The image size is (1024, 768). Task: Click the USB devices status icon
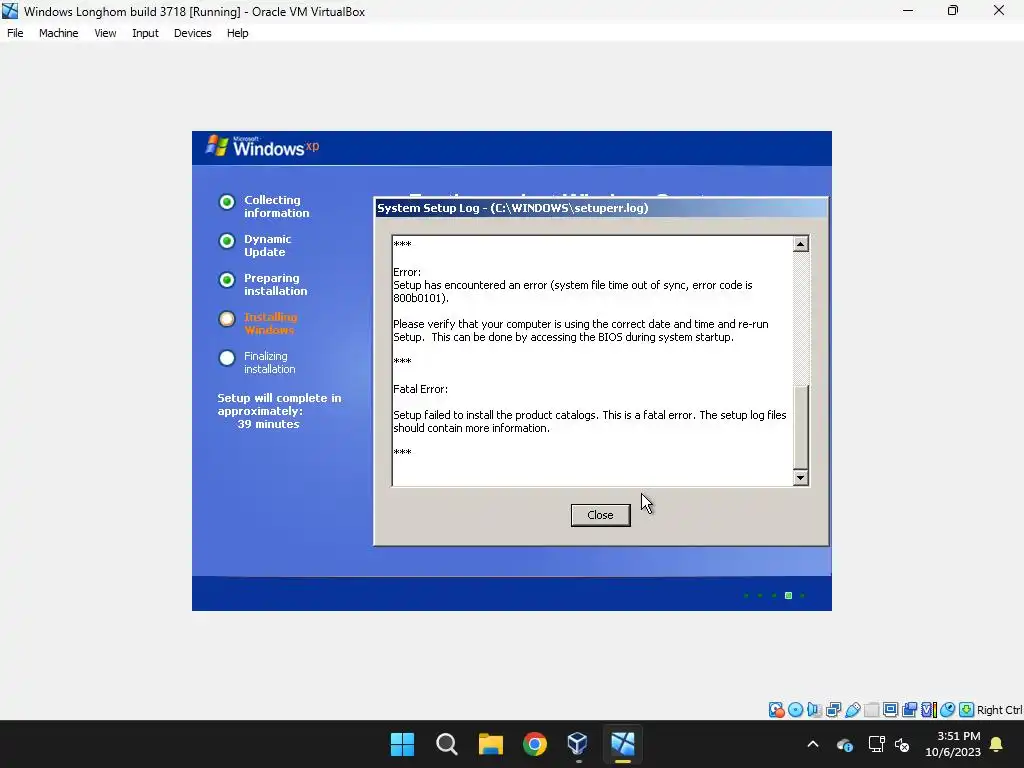pyautogui.click(x=852, y=710)
